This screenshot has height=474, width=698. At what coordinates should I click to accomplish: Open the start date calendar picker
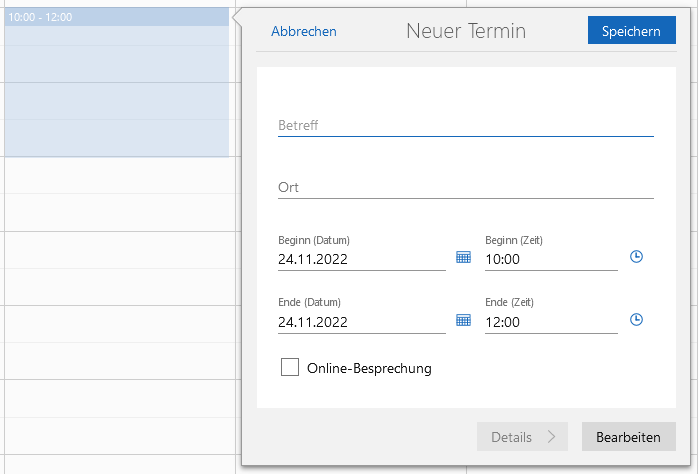coord(463,258)
